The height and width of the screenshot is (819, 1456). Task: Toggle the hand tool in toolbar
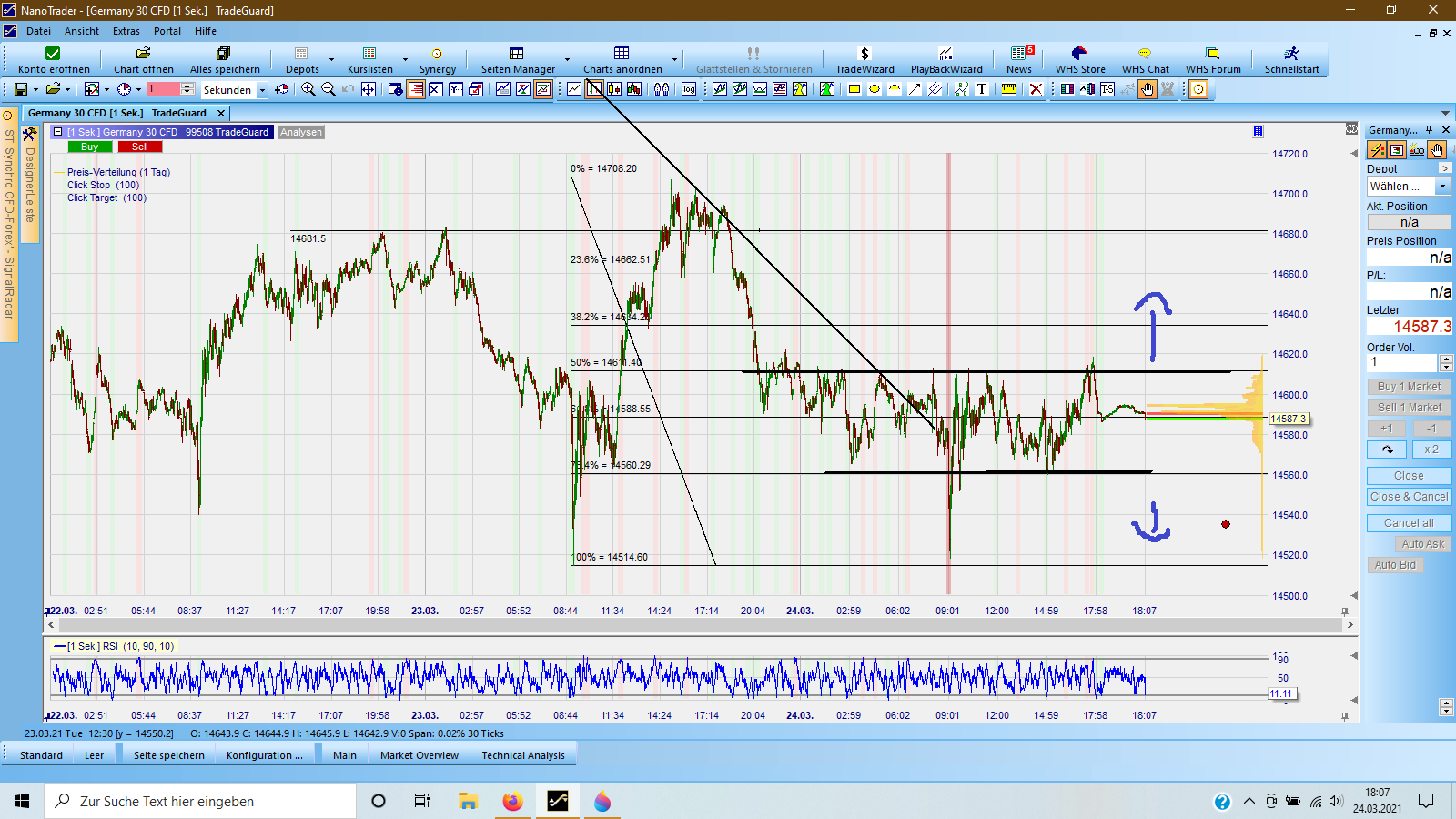click(1148, 89)
